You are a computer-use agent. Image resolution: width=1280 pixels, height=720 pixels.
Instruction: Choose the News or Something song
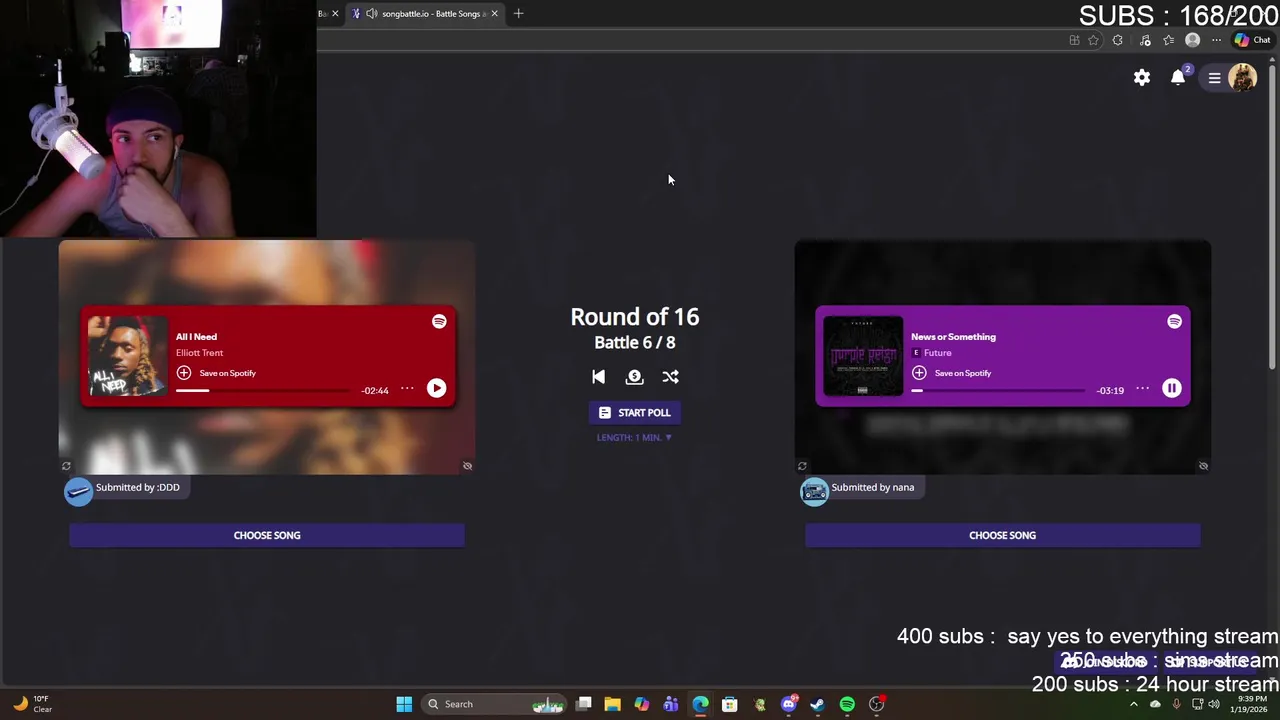(x=1002, y=535)
